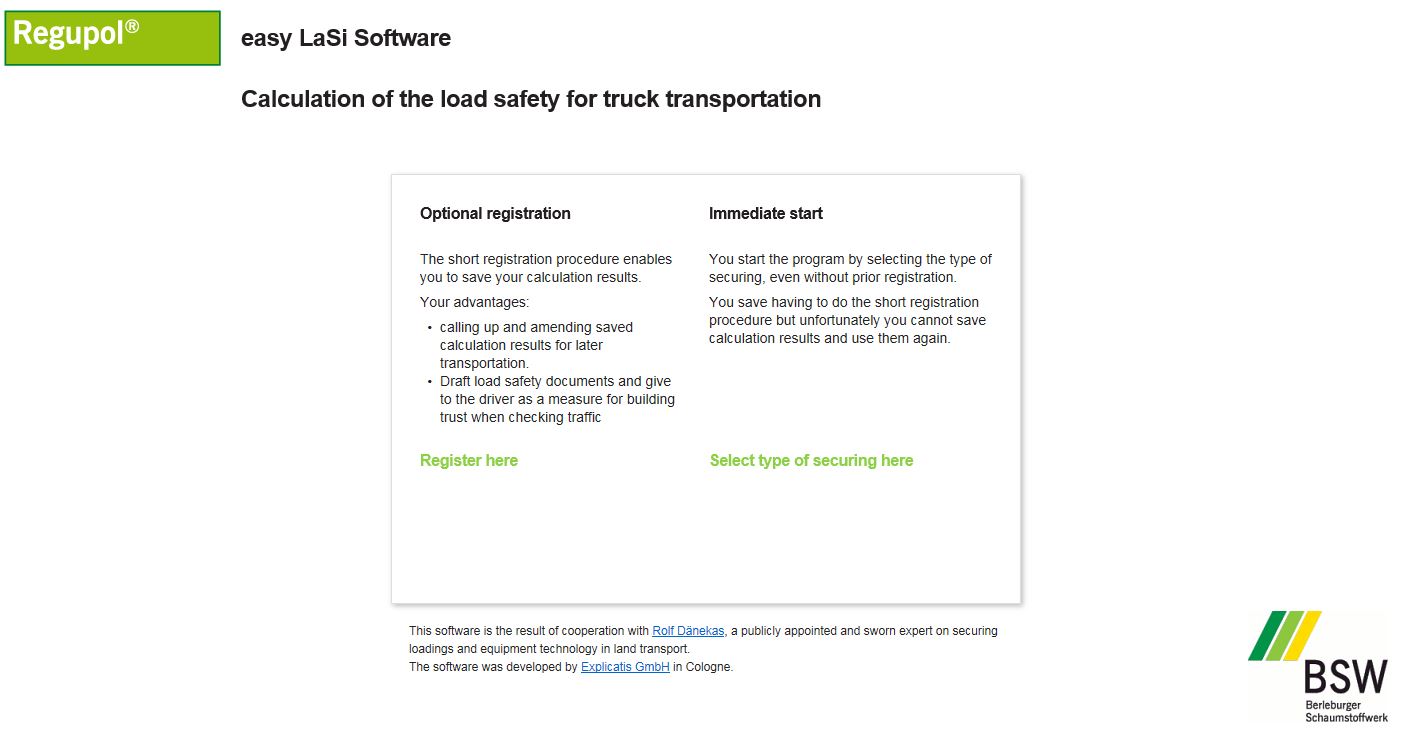Viewport: 1407px width, 734px height.
Task: Click the Immediate start heading
Action: coord(766,213)
